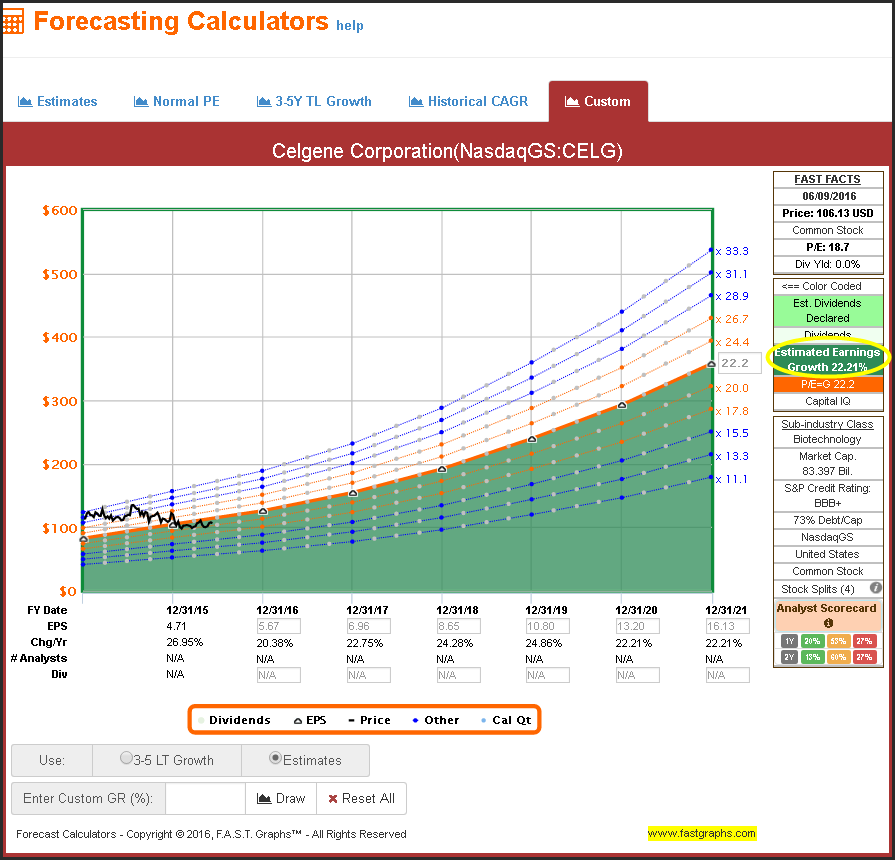Switch to the Normal PE tab
This screenshot has width=895, height=860.
point(176,101)
